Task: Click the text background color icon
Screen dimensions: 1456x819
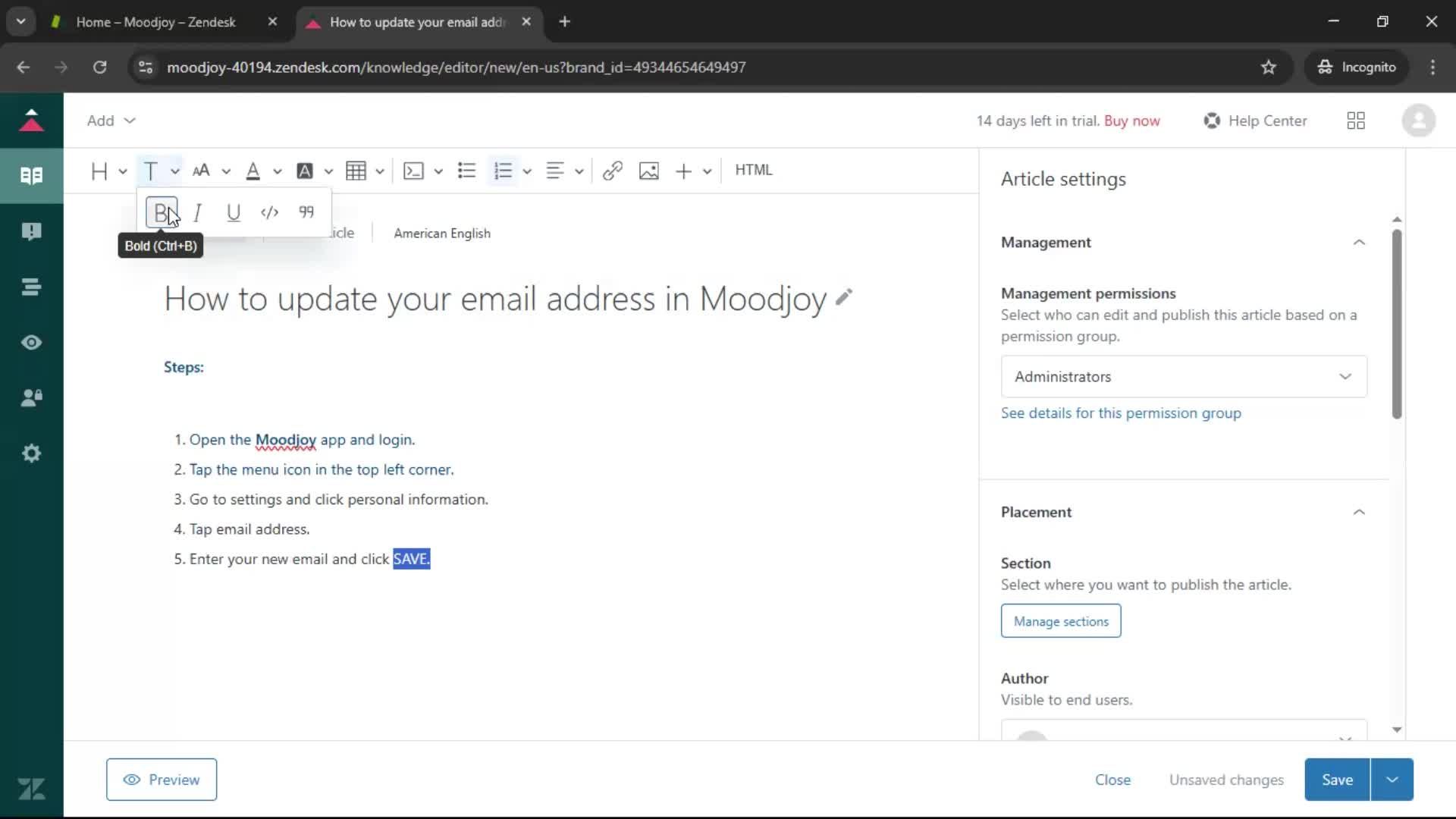Action: [305, 171]
